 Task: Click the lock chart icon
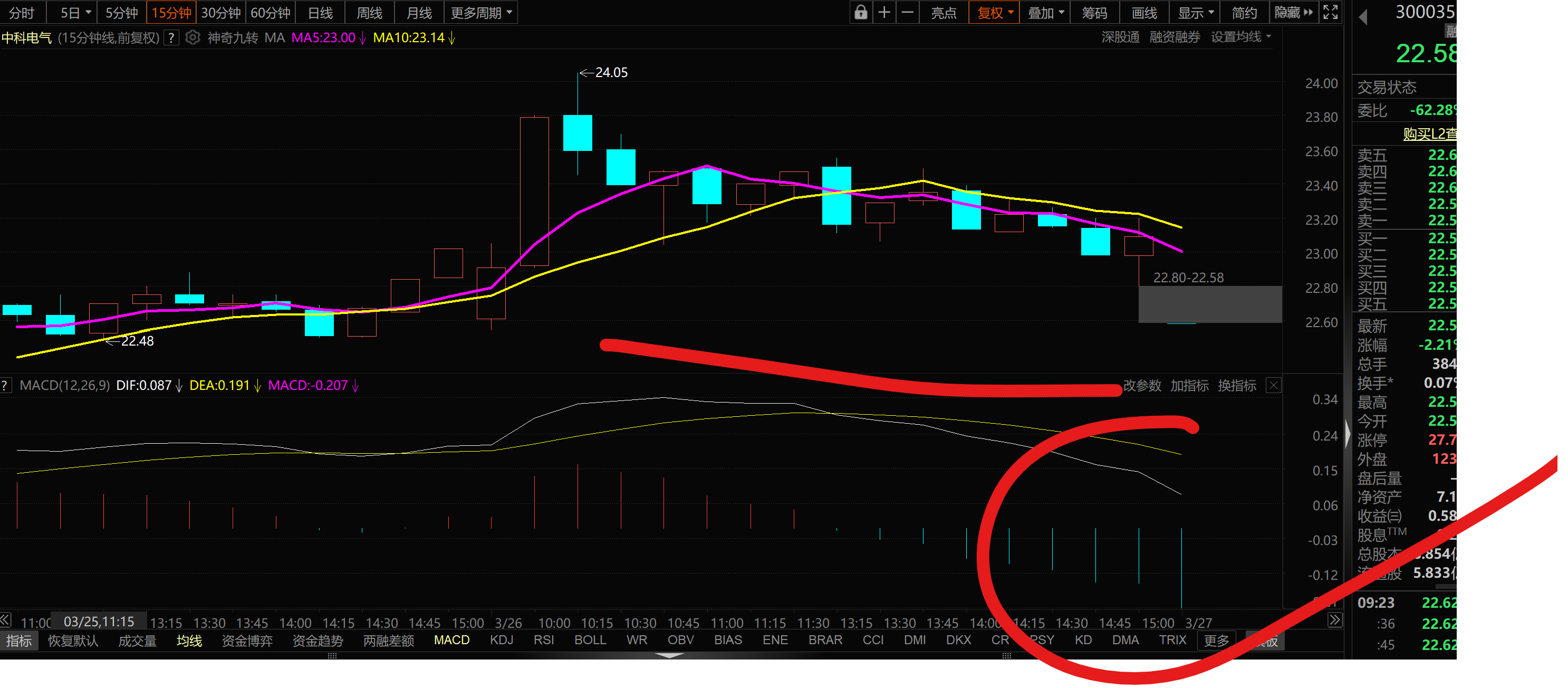click(x=860, y=12)
